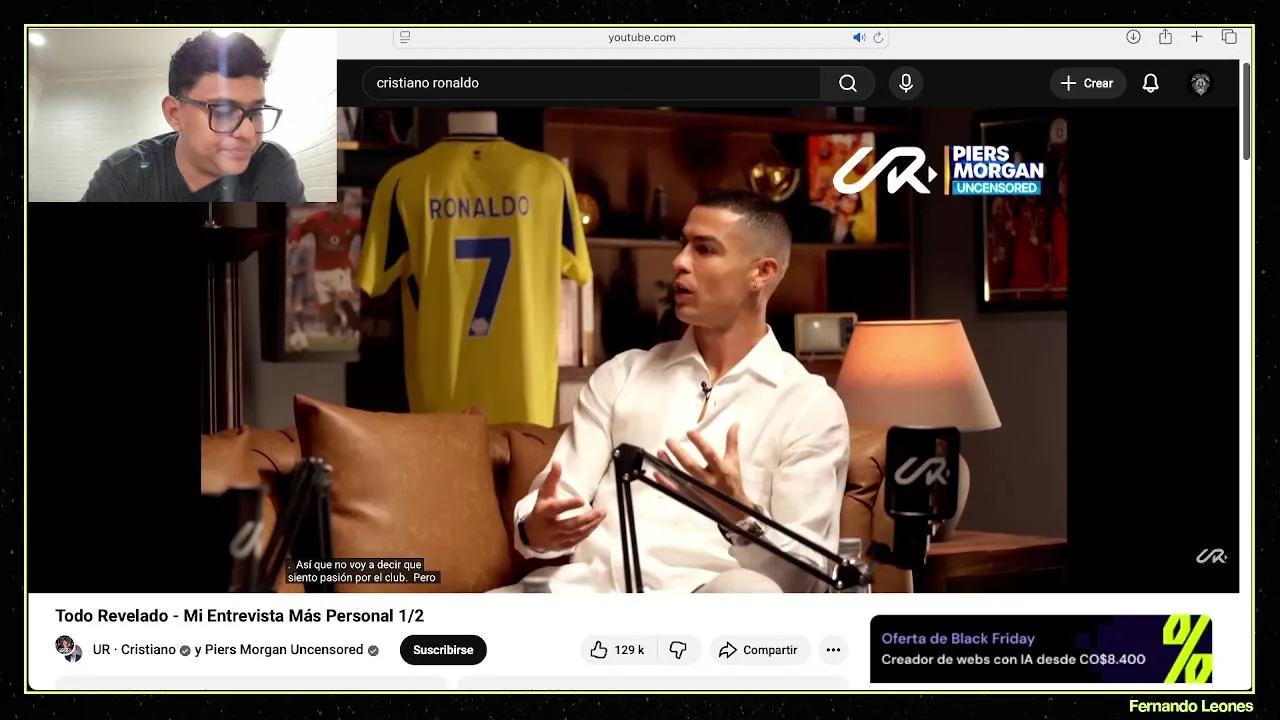Click the YouTube search magnifier button
Screen dimensions: 1280x720
[x=848, y=83]
